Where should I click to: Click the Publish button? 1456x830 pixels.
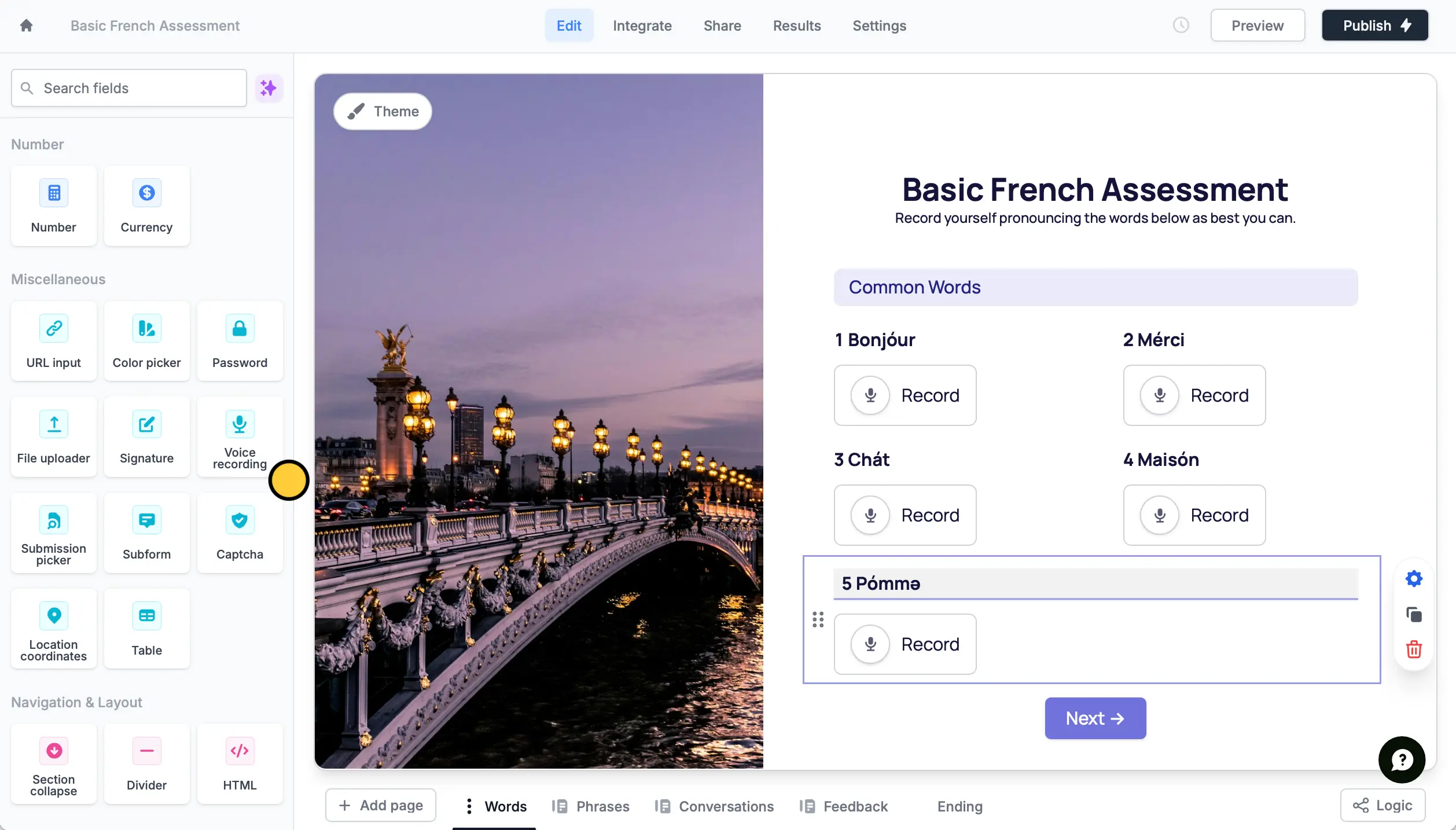point(1375,25)
